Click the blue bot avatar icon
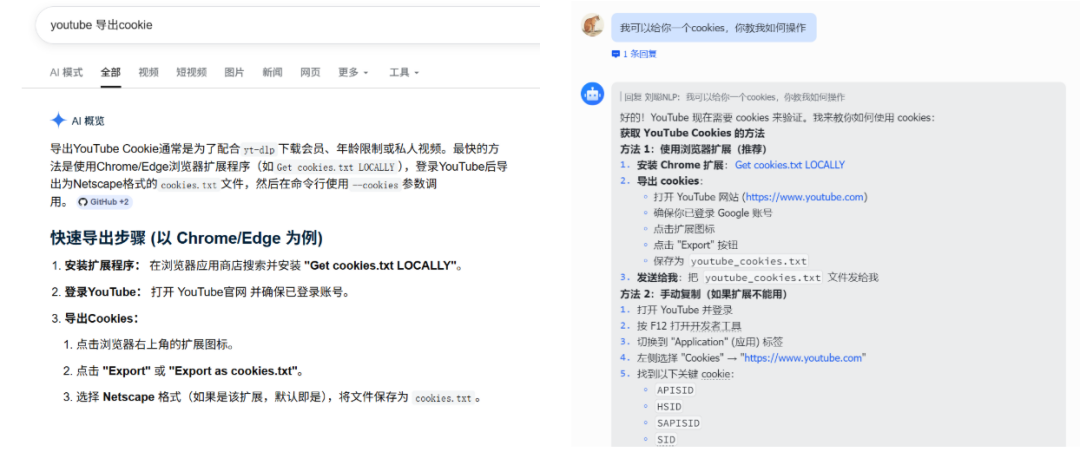 [x=592, y=94]
